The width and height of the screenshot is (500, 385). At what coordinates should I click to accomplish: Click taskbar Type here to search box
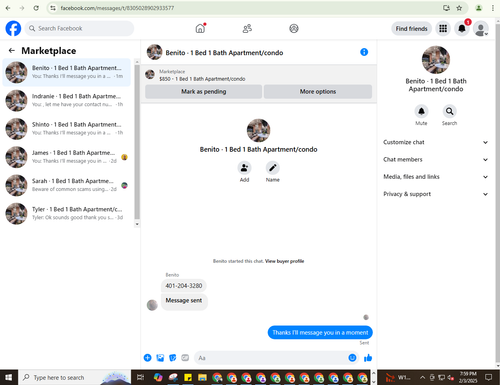tap(74, 377)
